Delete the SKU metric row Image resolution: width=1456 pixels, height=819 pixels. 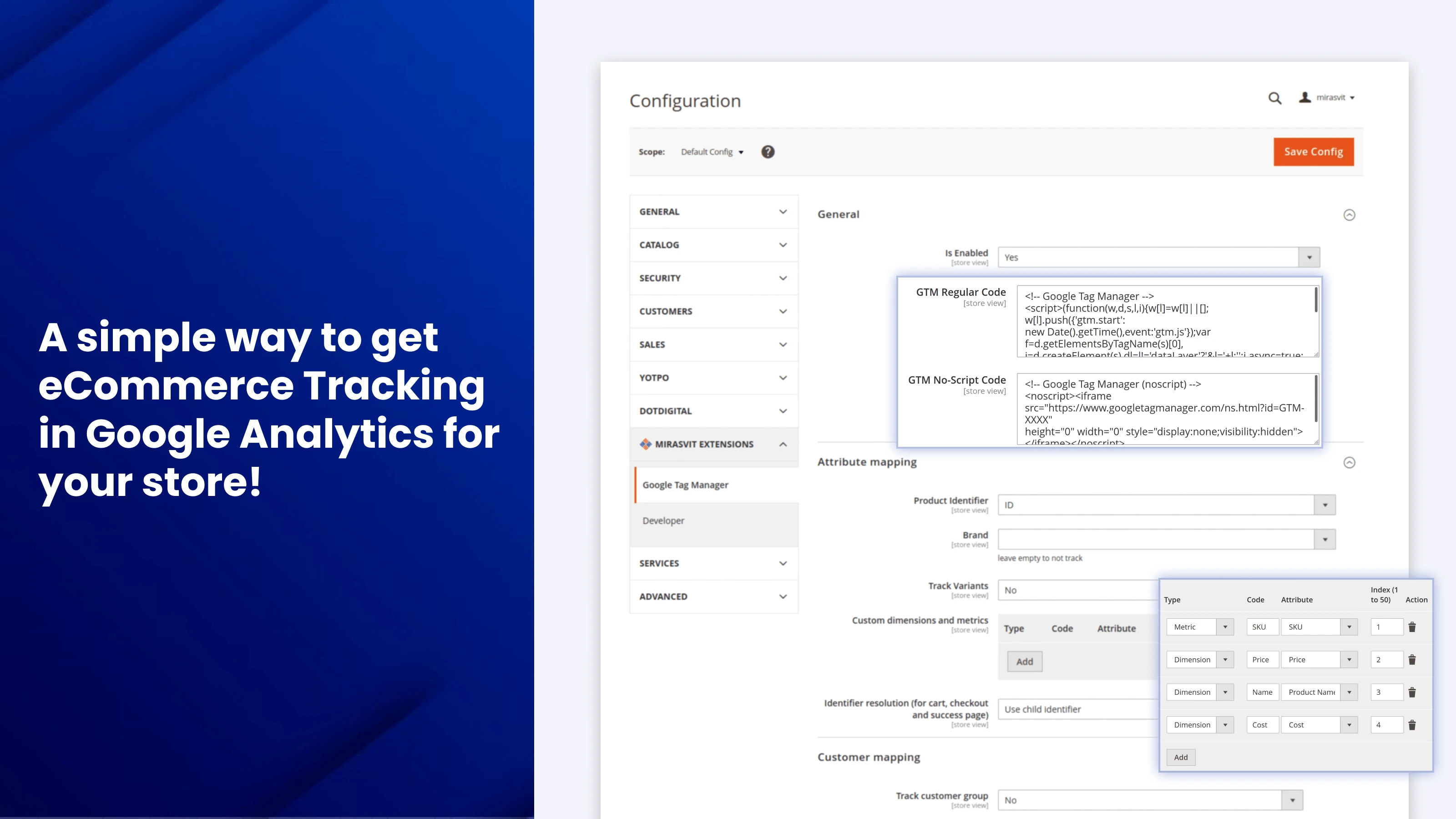[x=1412, y=627]
